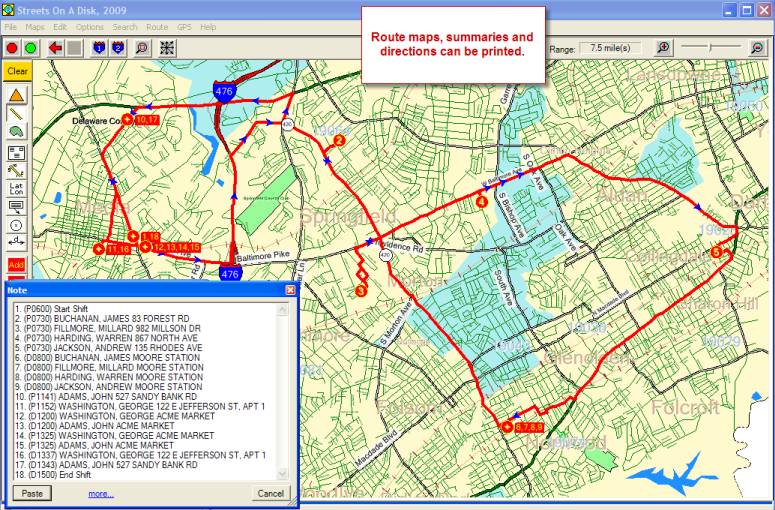Click route stop marker 4 on map

pyautogui.click(x=481, y=201)
